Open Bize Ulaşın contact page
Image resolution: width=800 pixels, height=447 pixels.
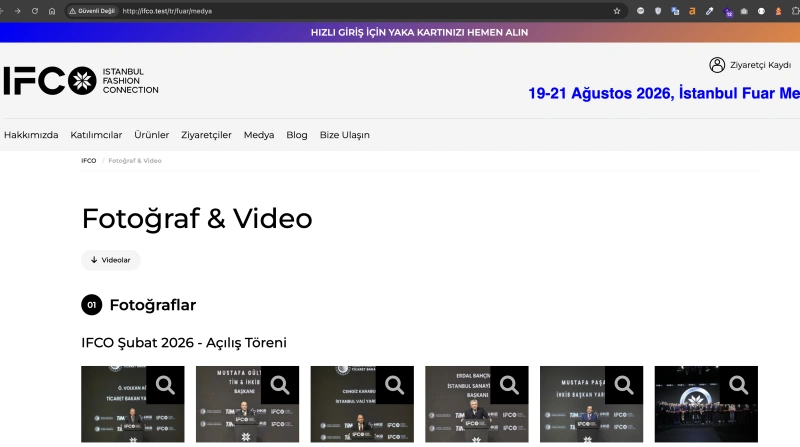344,135
